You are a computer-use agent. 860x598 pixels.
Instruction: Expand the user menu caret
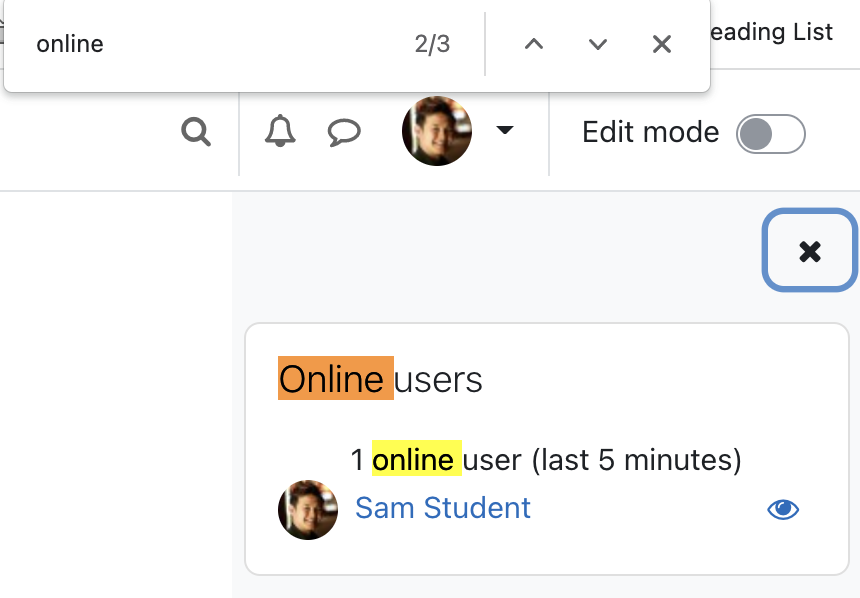(505, 130)
